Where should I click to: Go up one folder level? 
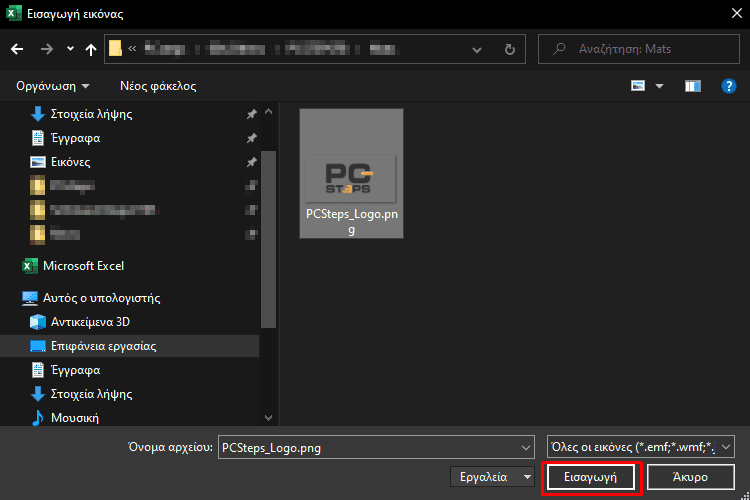(91, 49)
